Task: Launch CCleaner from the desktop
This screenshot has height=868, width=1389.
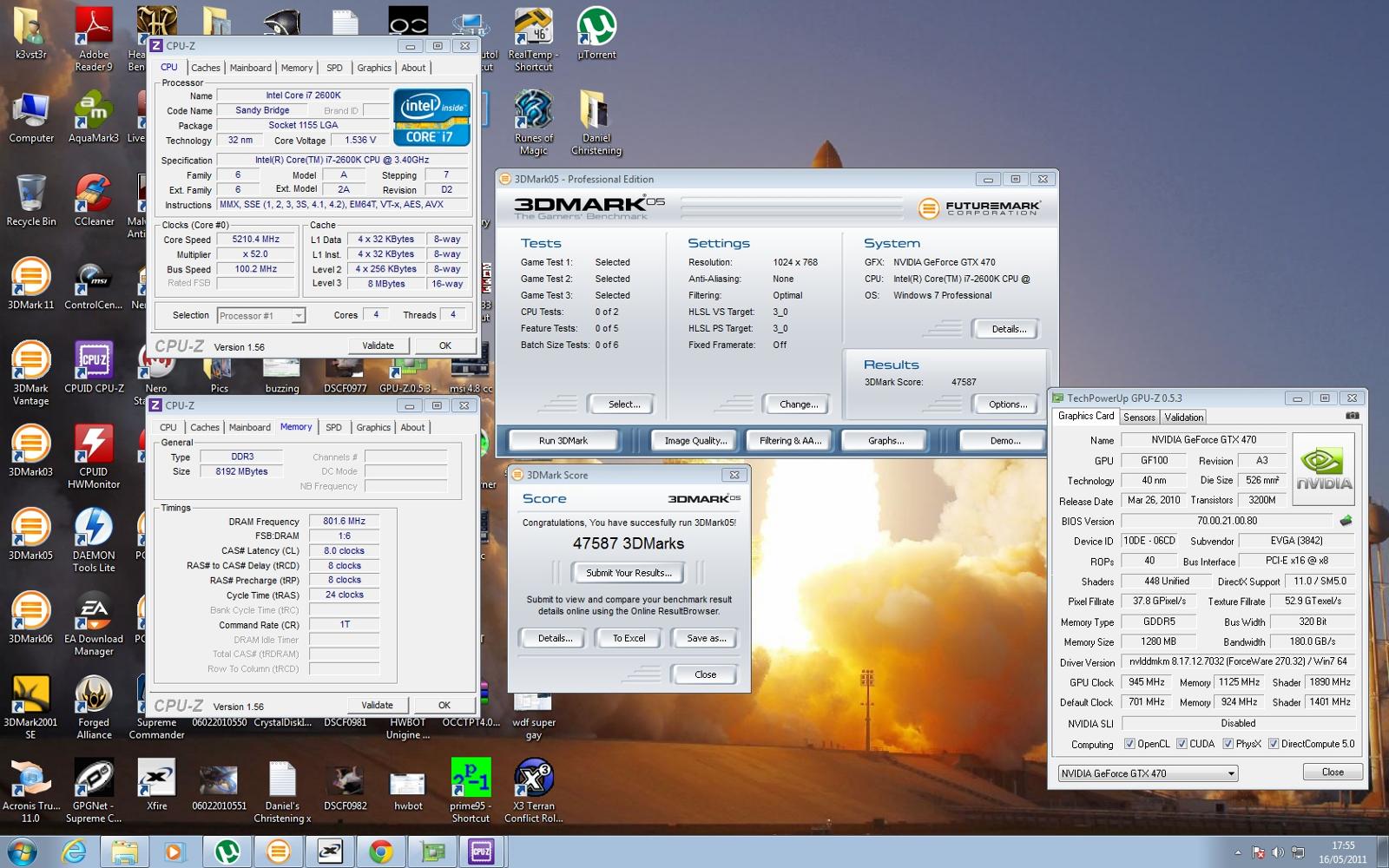Action: click(x=94, y=201)
